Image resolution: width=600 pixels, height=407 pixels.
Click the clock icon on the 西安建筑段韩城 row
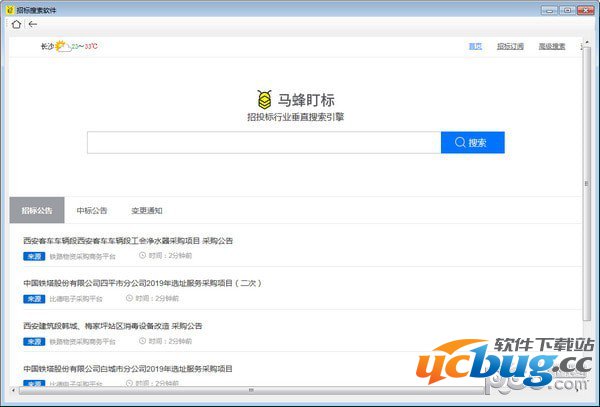tap(142, 340)
